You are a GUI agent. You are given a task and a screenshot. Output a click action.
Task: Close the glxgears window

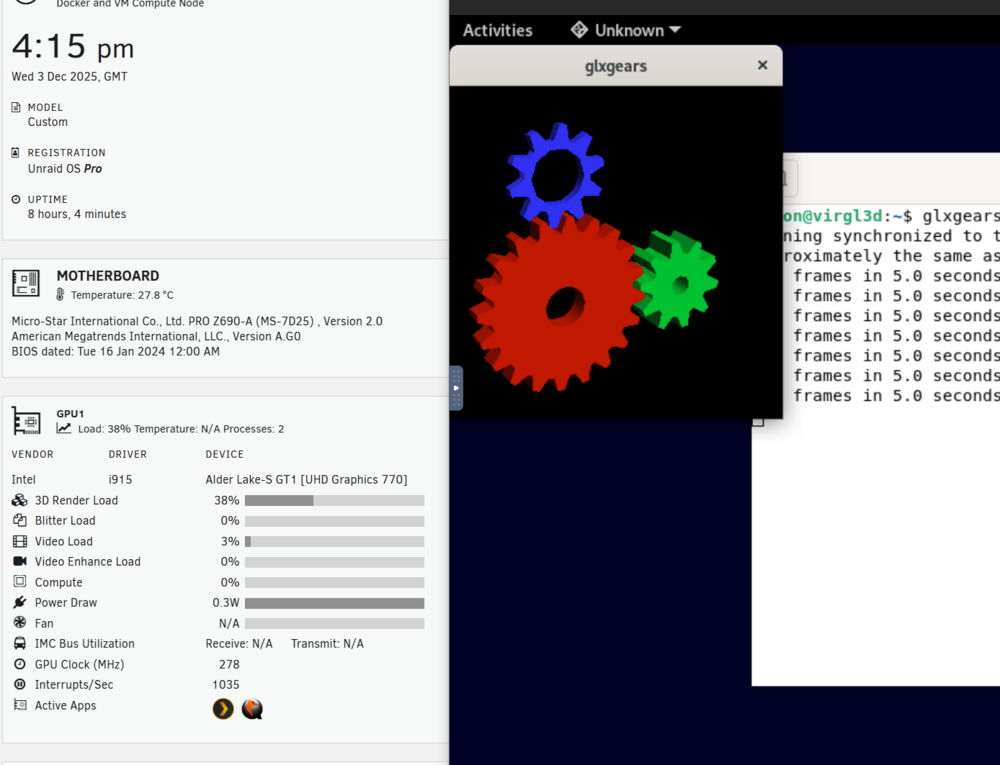point(762,65)
